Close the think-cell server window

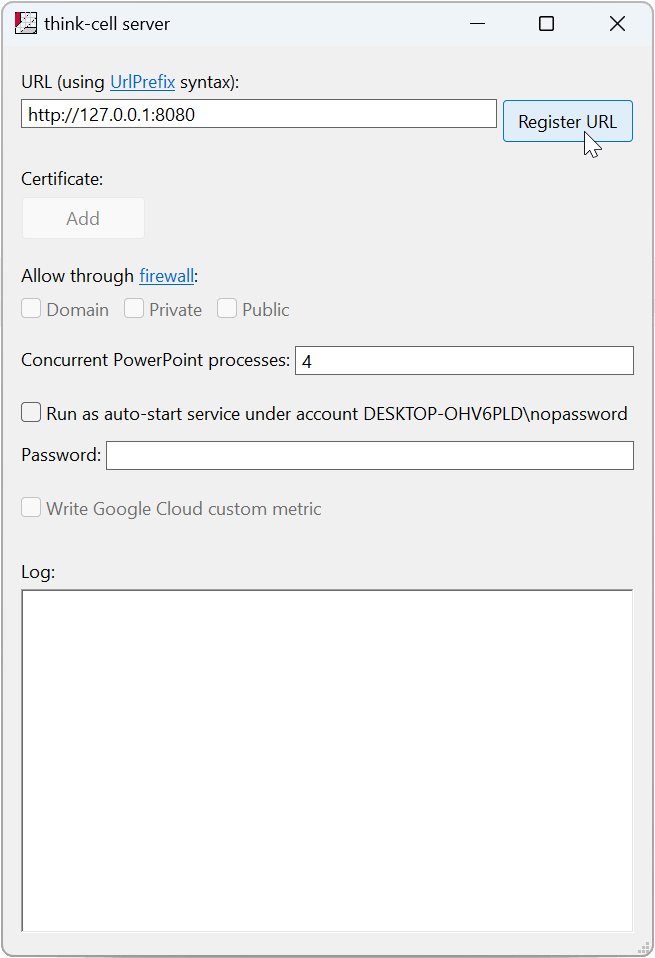[617, 24]
